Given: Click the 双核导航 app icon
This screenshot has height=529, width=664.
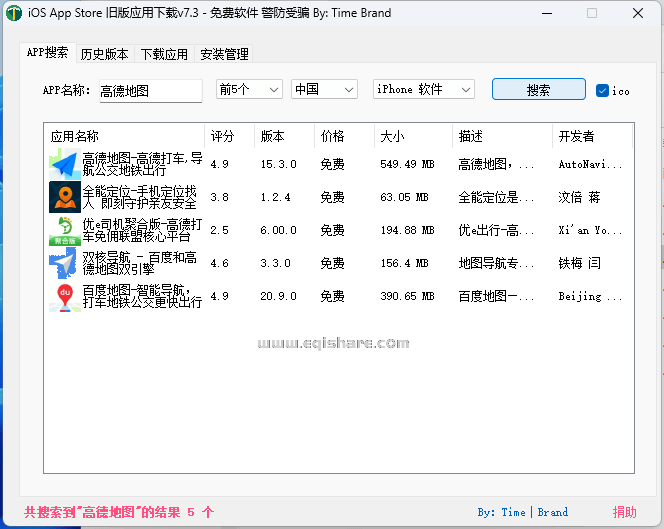Looking at the screenshot, I should [x=65, y=263].
